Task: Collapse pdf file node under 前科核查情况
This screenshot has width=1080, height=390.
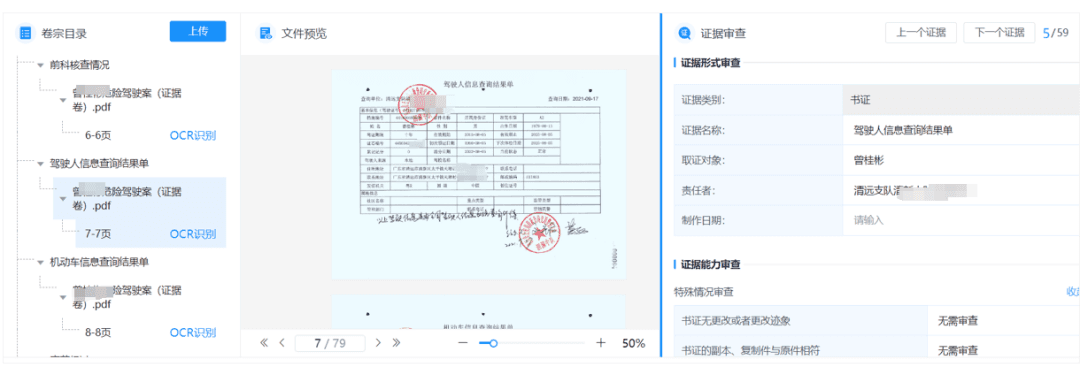Action: click(x=63, y=100)
